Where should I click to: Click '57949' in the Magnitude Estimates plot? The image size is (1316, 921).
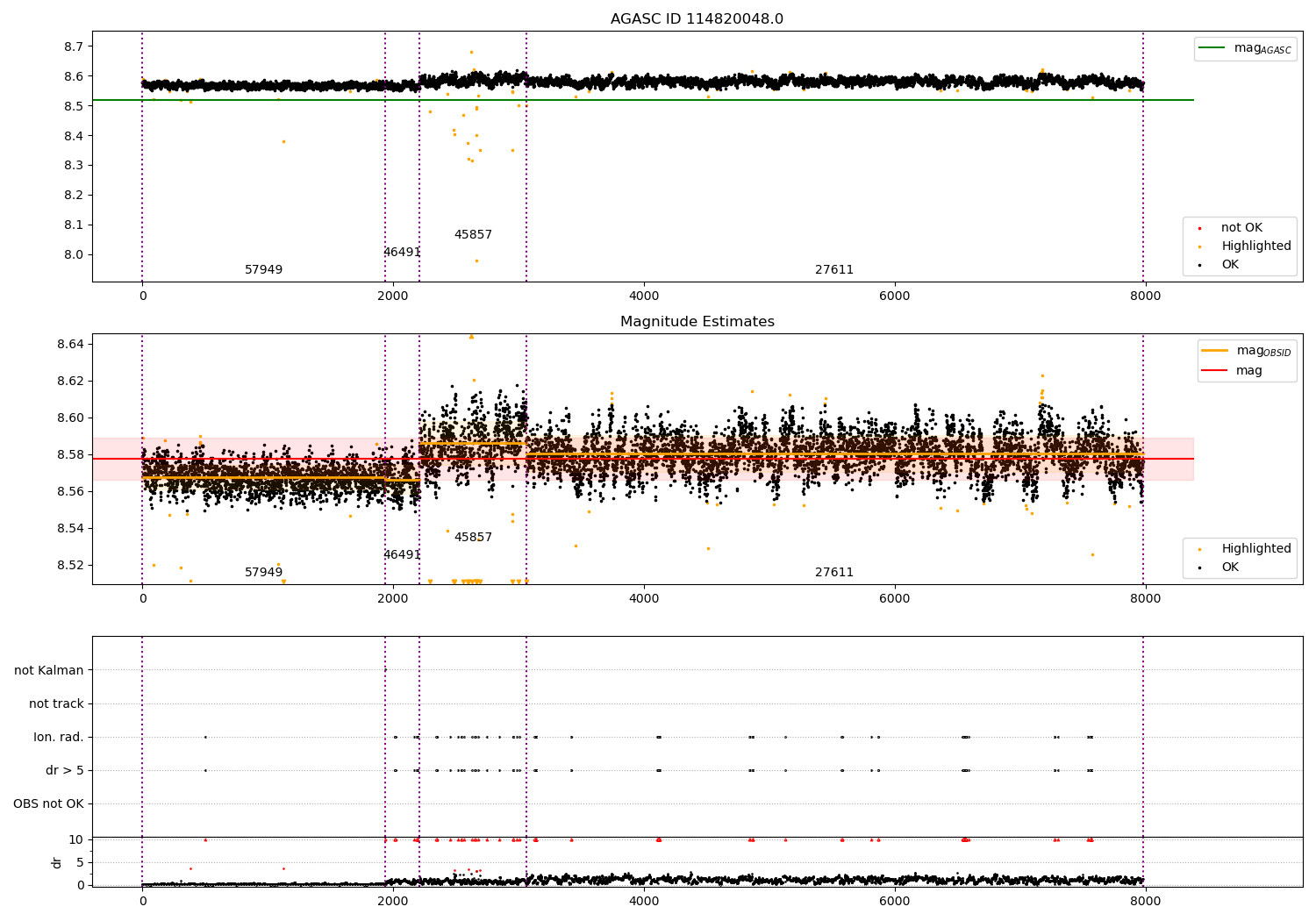point(263,573)
